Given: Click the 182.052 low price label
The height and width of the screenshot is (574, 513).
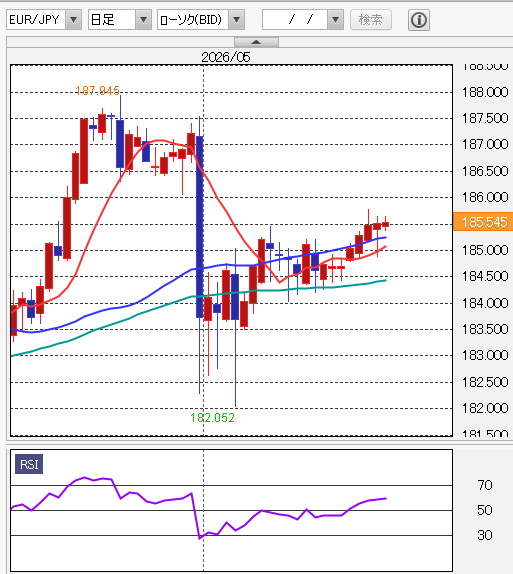Looking at the screenshot, I should [212, 417].
